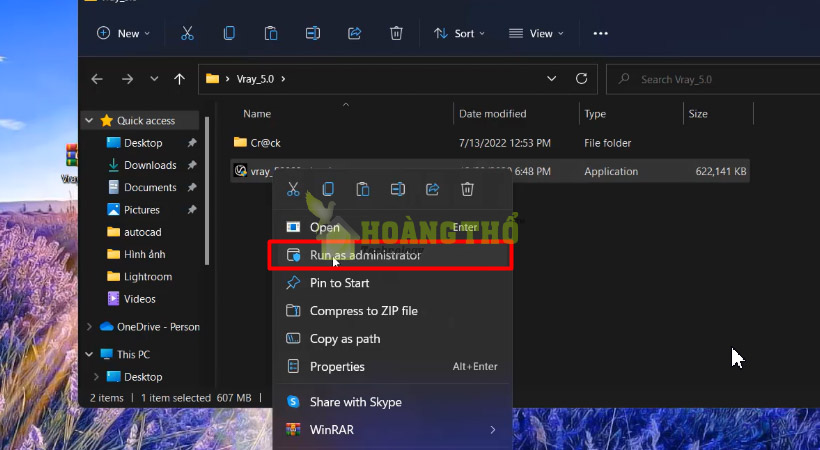Sort by the Type column header
Image resolution: width=820 pixels, height=450 pixels.
tap(595, 114)
